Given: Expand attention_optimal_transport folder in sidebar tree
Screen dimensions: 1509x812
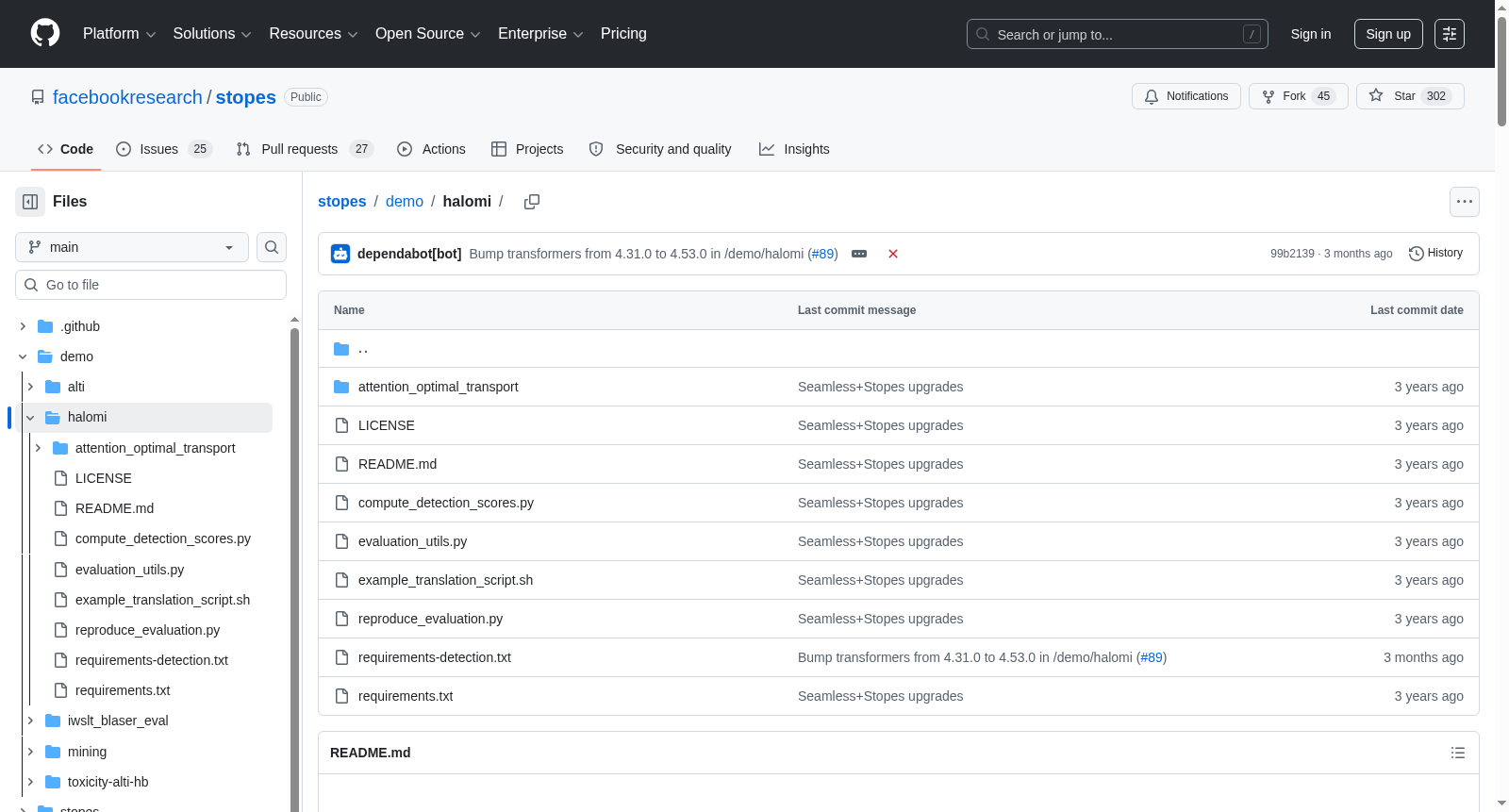Looking at the screenshot, I should (38, 448).
